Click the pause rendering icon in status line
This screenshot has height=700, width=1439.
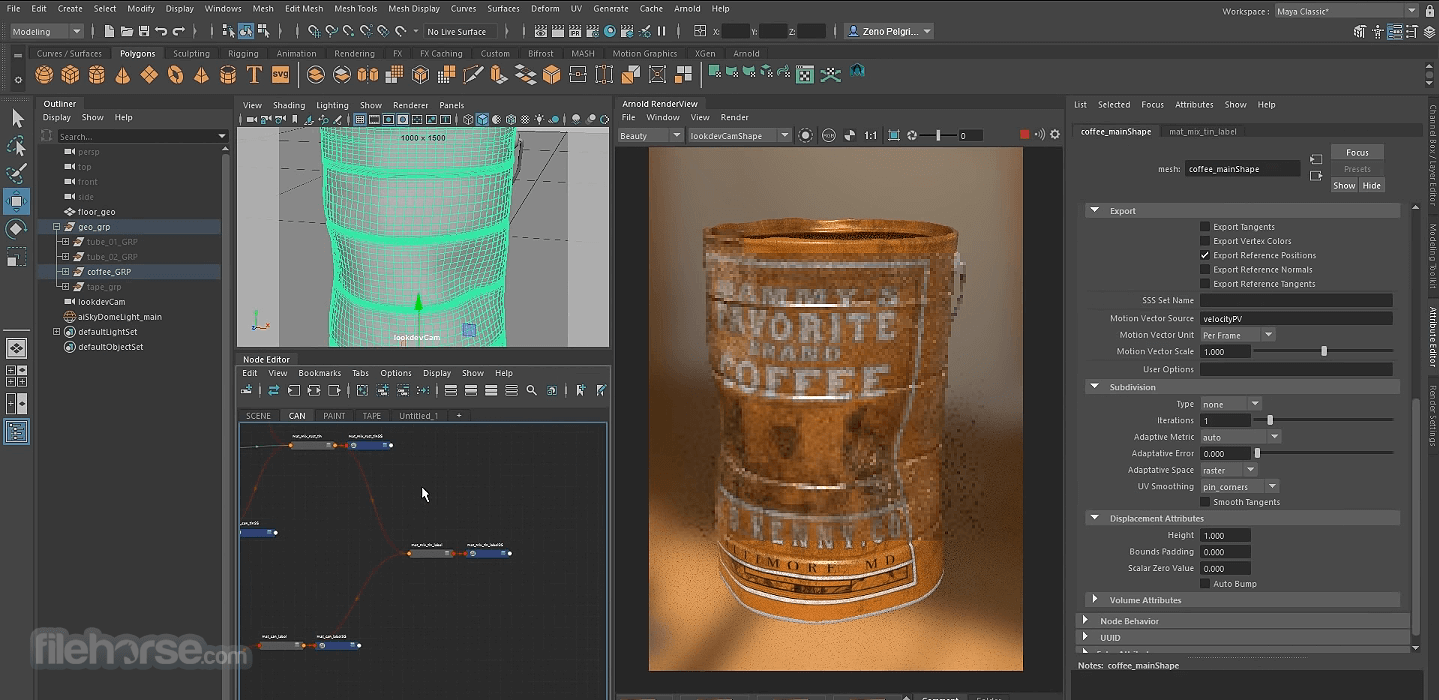661,32
